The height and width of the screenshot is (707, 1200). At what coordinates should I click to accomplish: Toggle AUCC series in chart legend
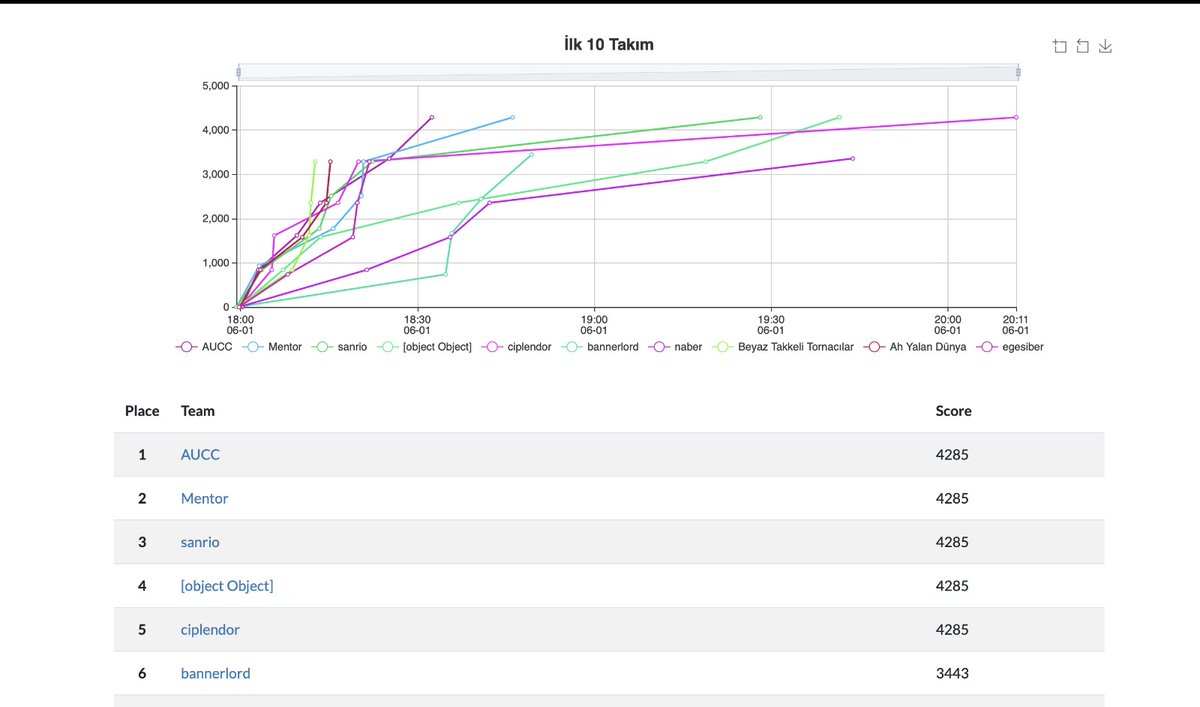[x=204, y=347]
